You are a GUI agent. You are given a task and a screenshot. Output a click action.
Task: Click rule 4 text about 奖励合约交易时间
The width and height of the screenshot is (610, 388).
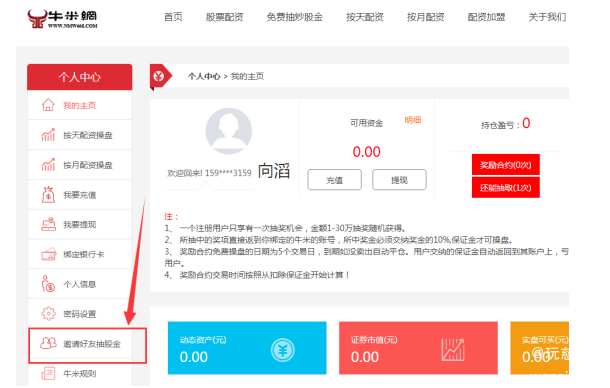(257, 275)
